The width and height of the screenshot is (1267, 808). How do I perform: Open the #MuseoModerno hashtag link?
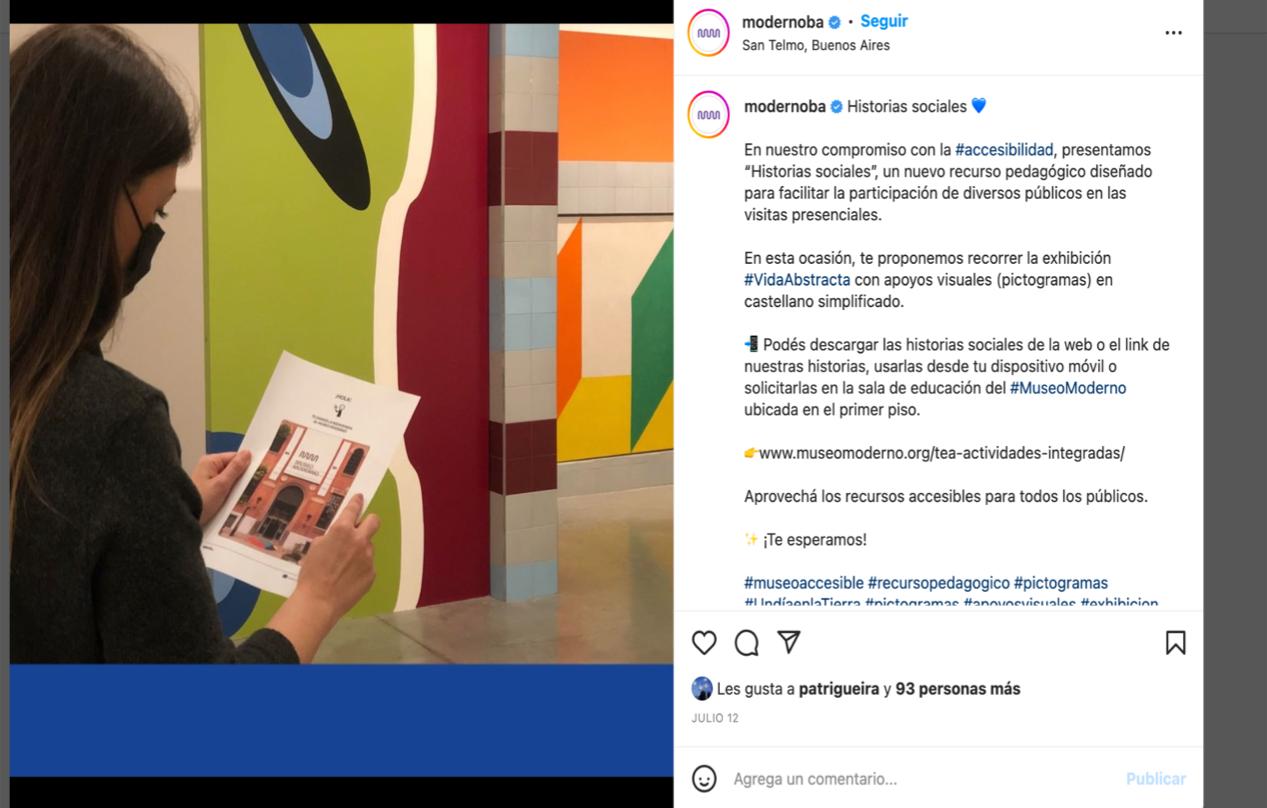(1068, 388)
